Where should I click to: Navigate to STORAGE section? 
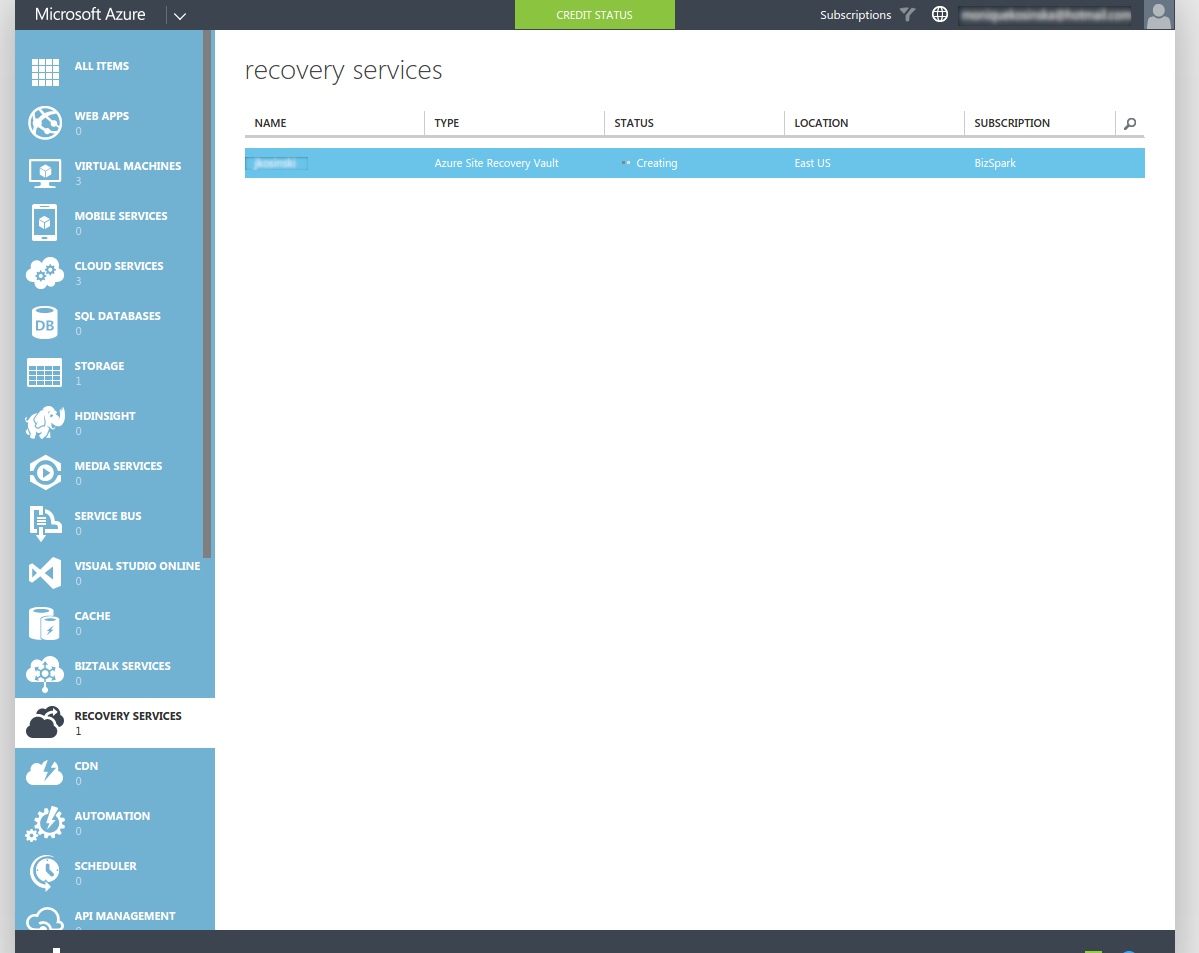(99, 366)
